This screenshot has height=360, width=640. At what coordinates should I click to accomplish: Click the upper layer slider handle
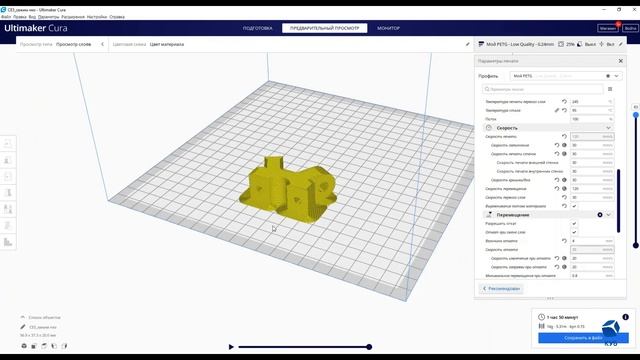pos(636,116)
